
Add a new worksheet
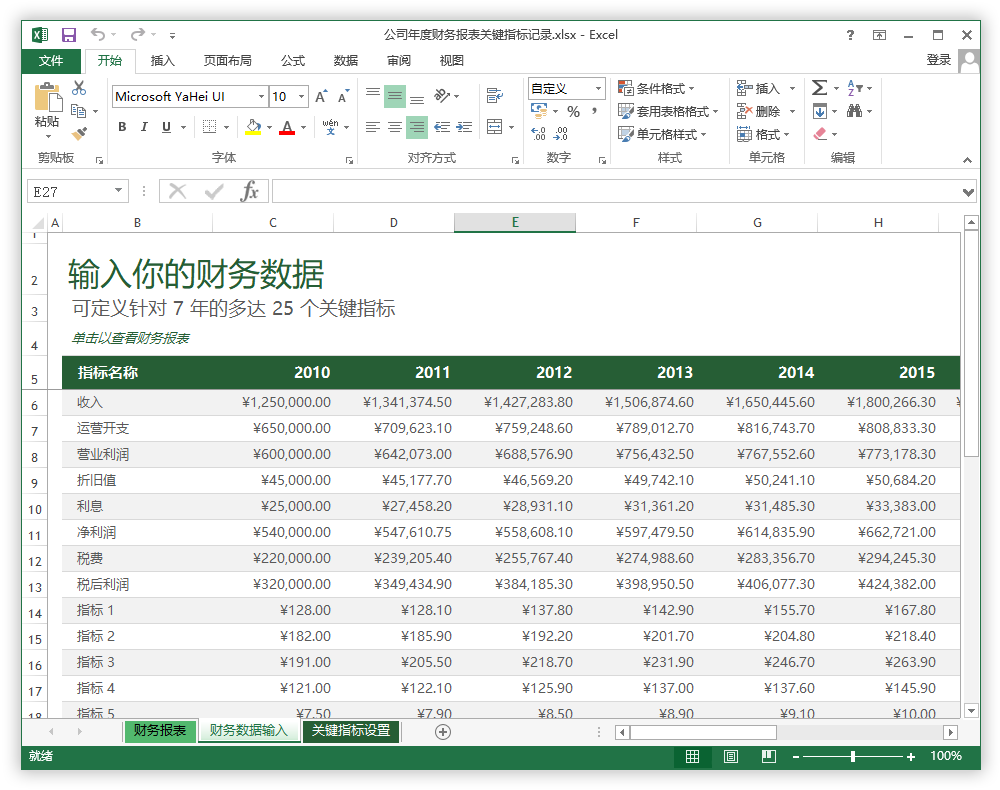(x=443, y=732)
